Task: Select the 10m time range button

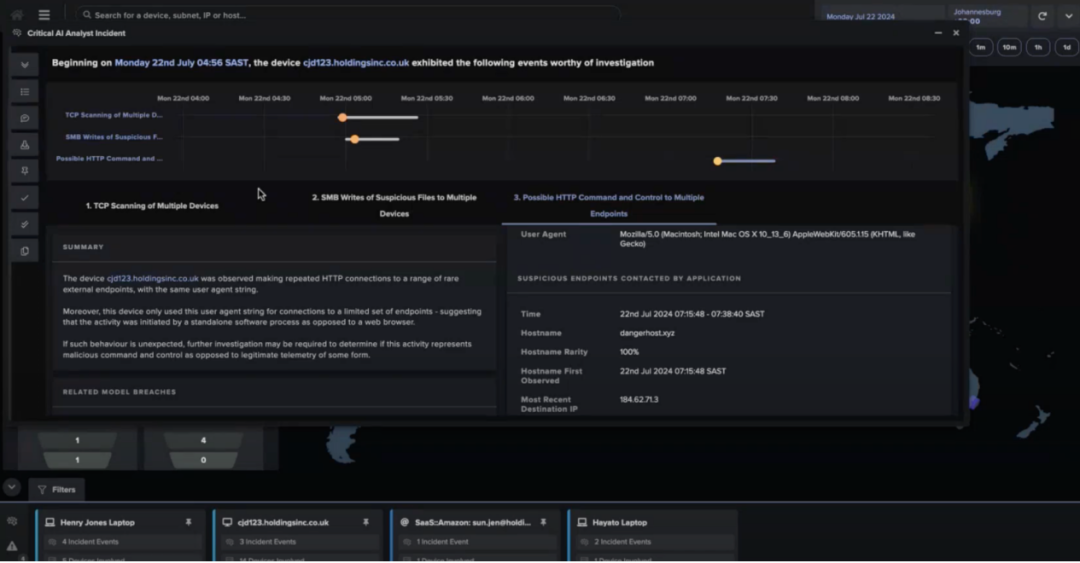Action: (1009, 48)
